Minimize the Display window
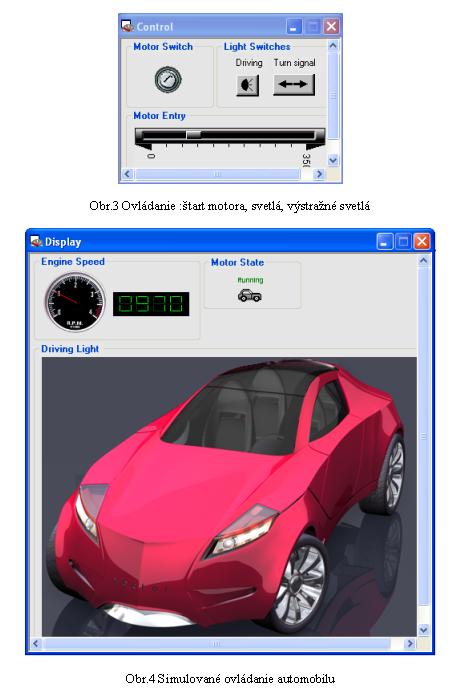461x696 pixels. (x=385, y=241)
